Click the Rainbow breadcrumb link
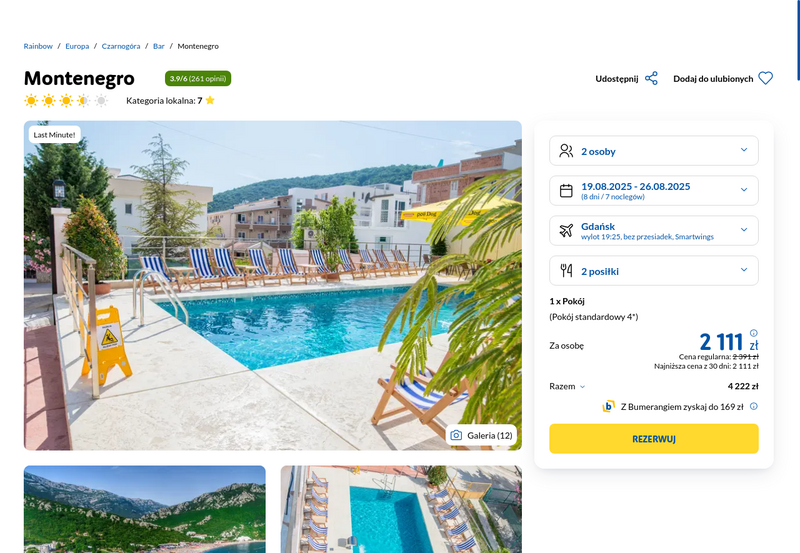 tap(38, 46)
